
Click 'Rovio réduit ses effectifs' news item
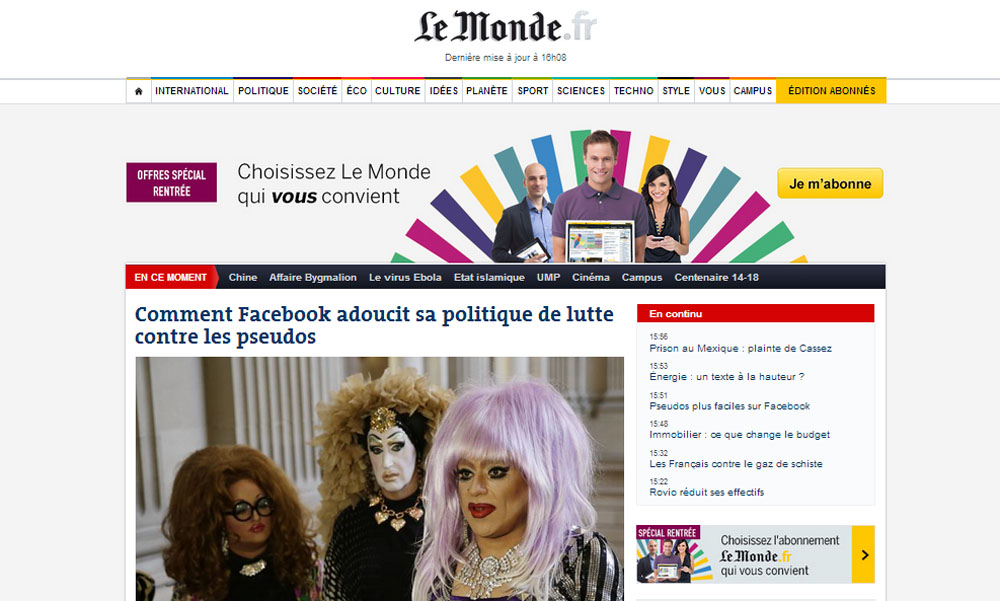(x=707, y=493)
